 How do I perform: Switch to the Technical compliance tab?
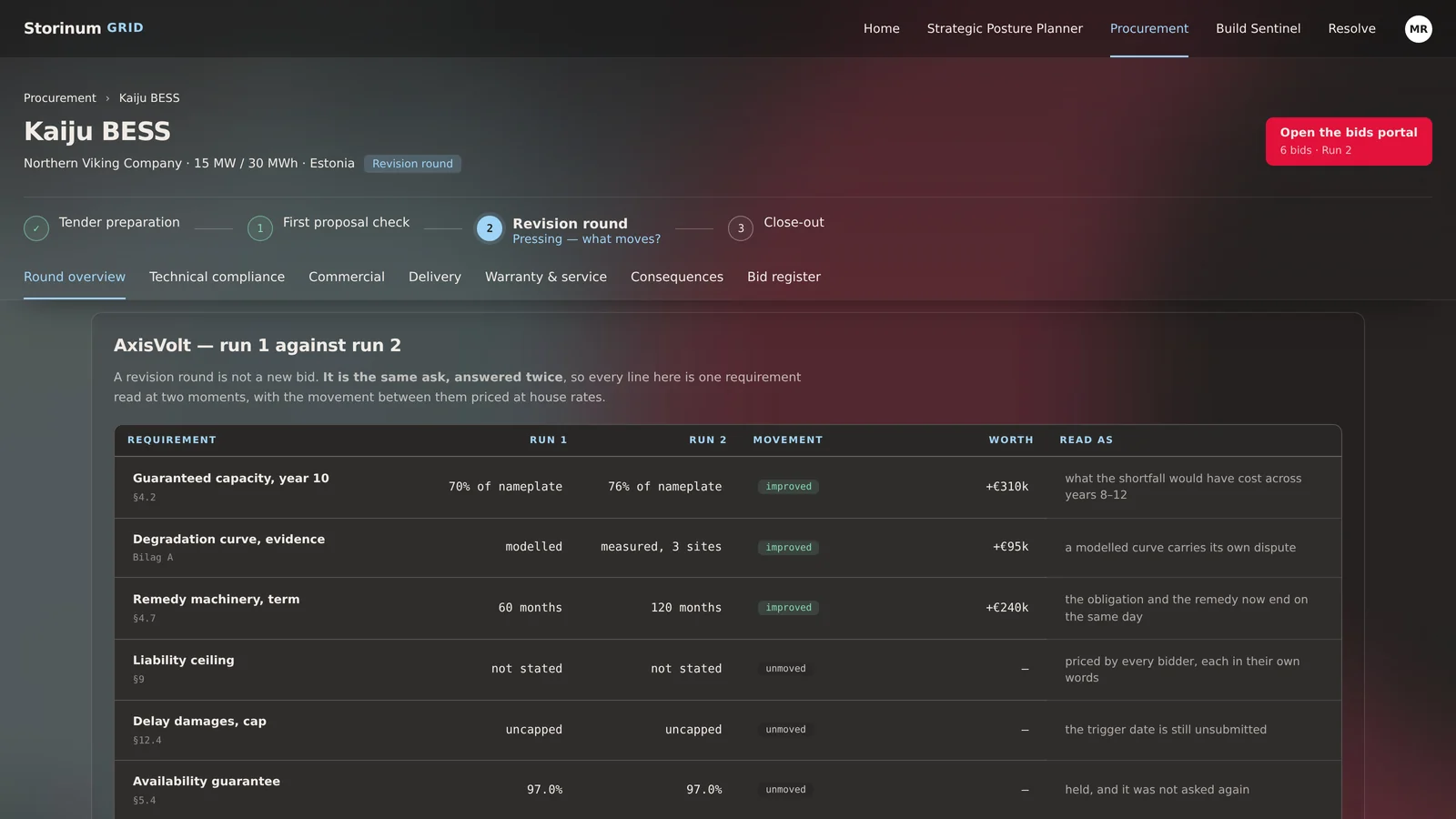(x=217, y=277)
